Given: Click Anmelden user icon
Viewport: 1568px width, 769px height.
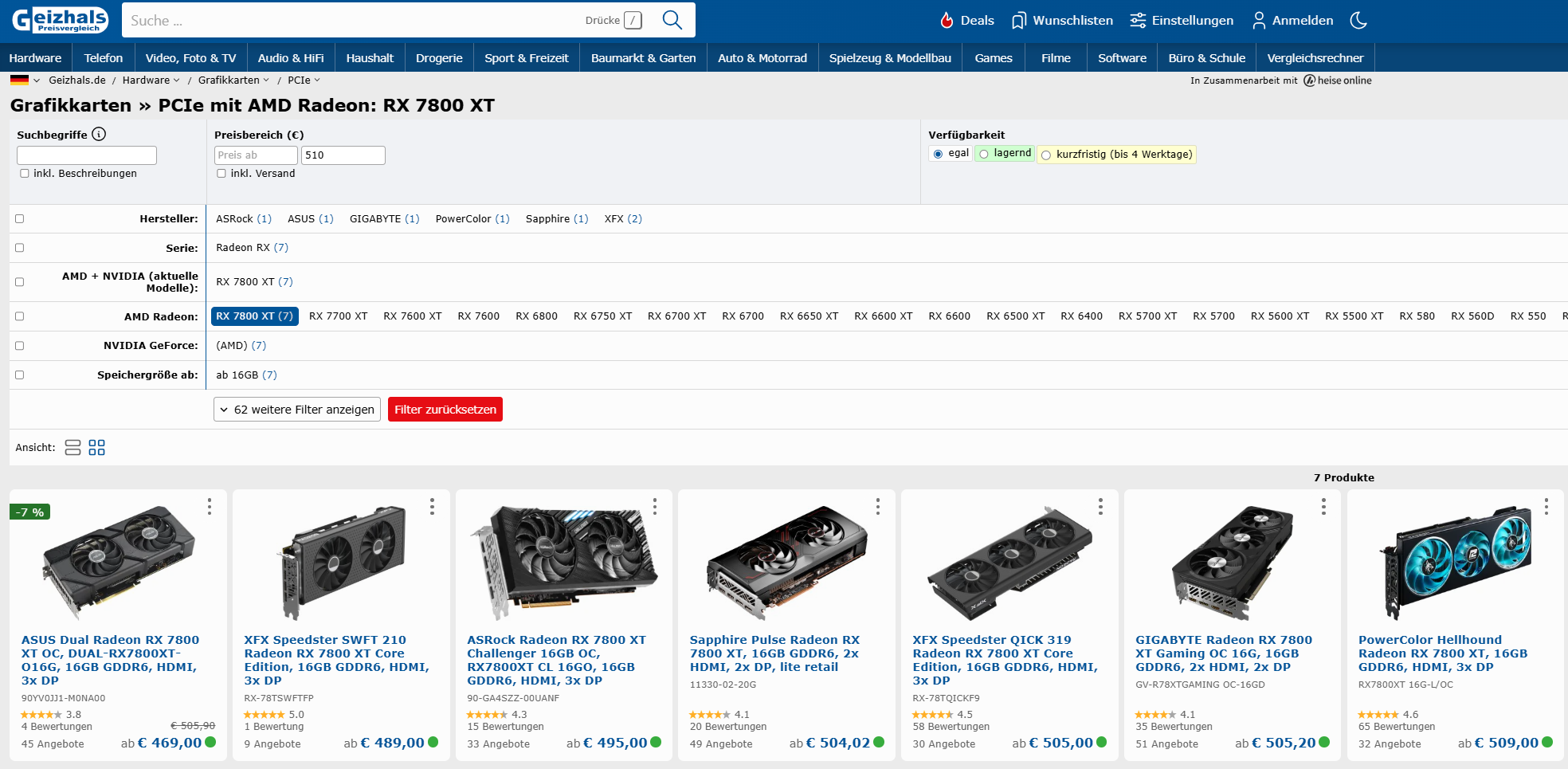Looking at the screenshot, I should tap(1259, 21).
